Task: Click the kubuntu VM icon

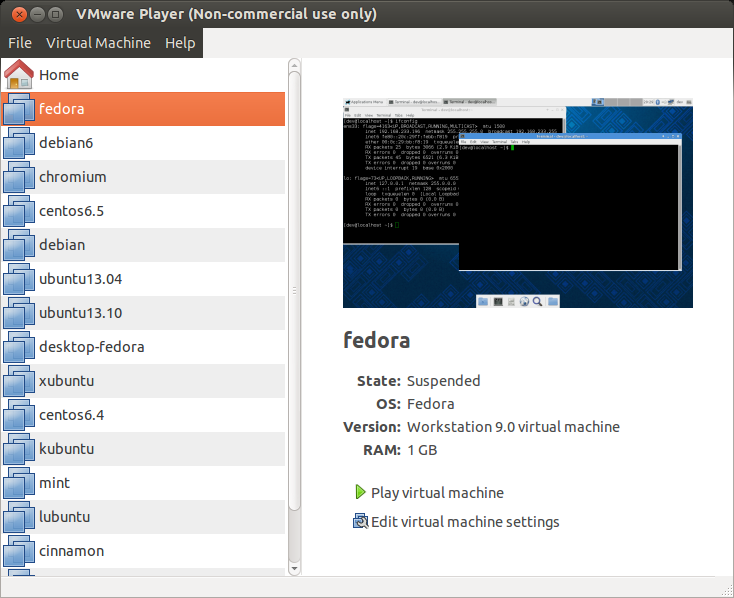Action: click(x=19, y=449)
